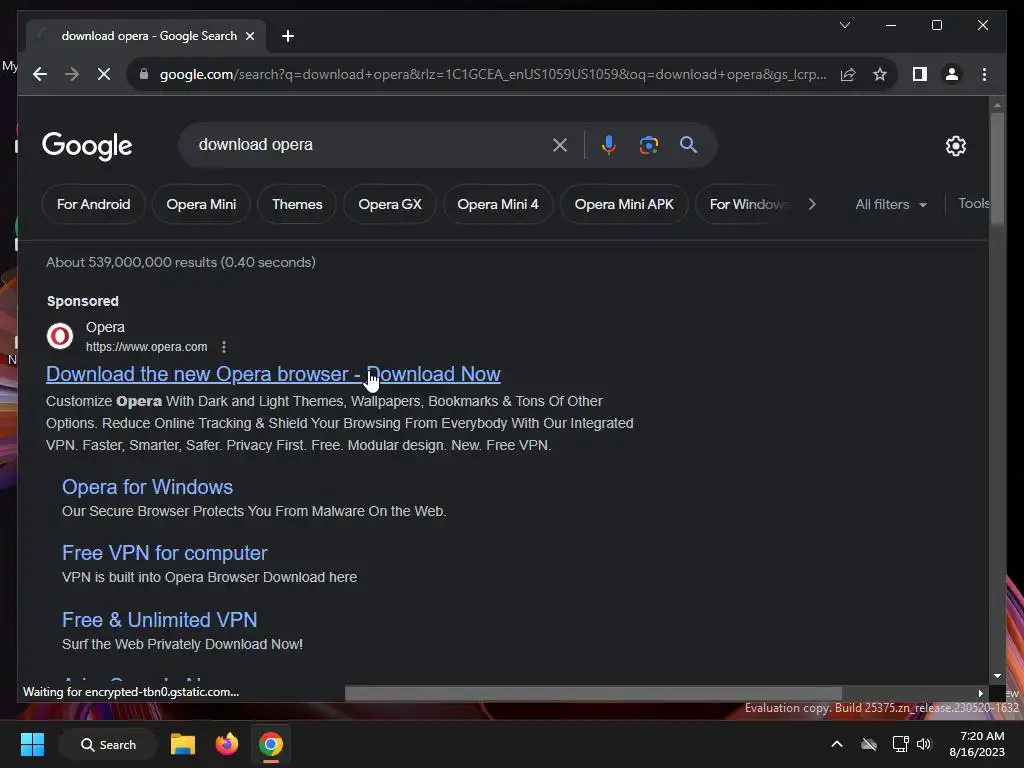Click the vertical page scrollbar
This screenshot has width=1024, height=768.
click(x=997, y=170)
